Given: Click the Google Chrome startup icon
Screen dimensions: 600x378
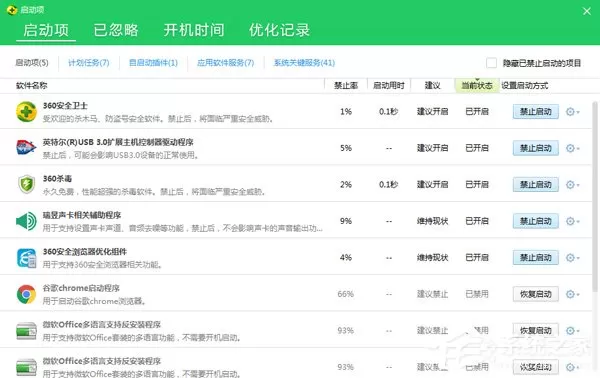Looking at the screenshot, I should pyautogui.click(x=26, y=294).
